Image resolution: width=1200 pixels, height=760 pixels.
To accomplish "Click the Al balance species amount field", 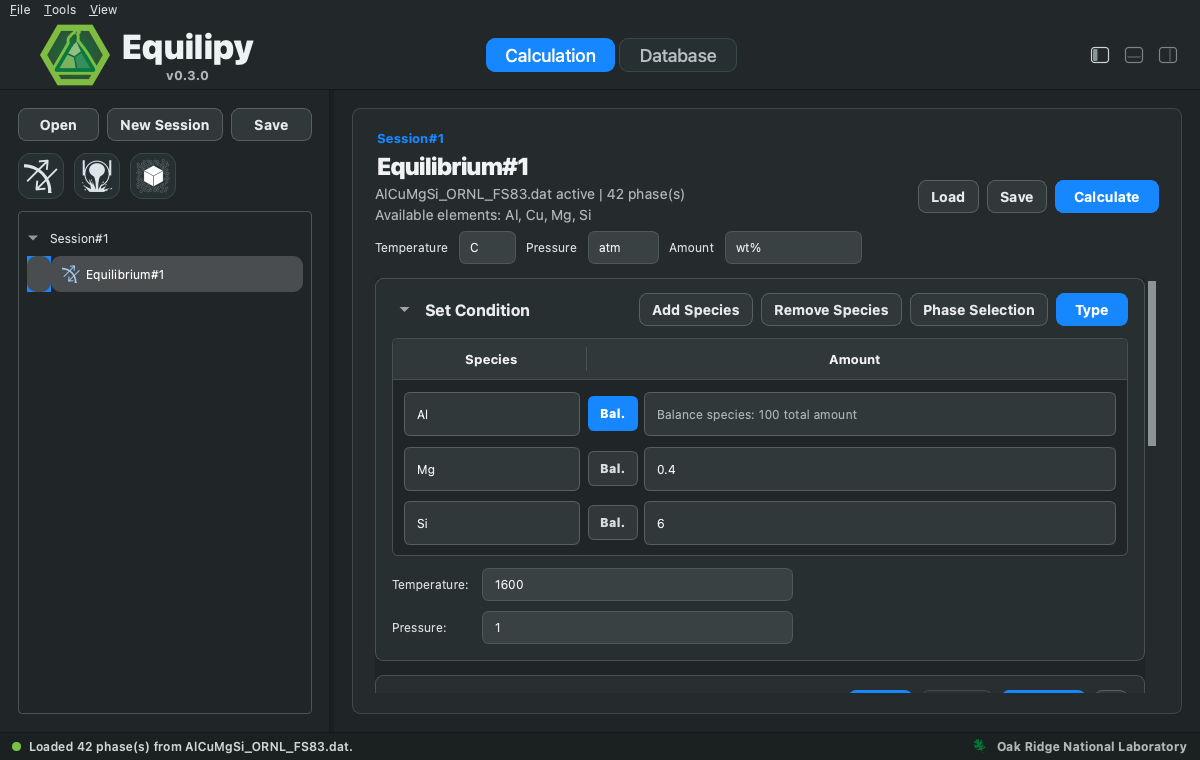I will [880, 414].
